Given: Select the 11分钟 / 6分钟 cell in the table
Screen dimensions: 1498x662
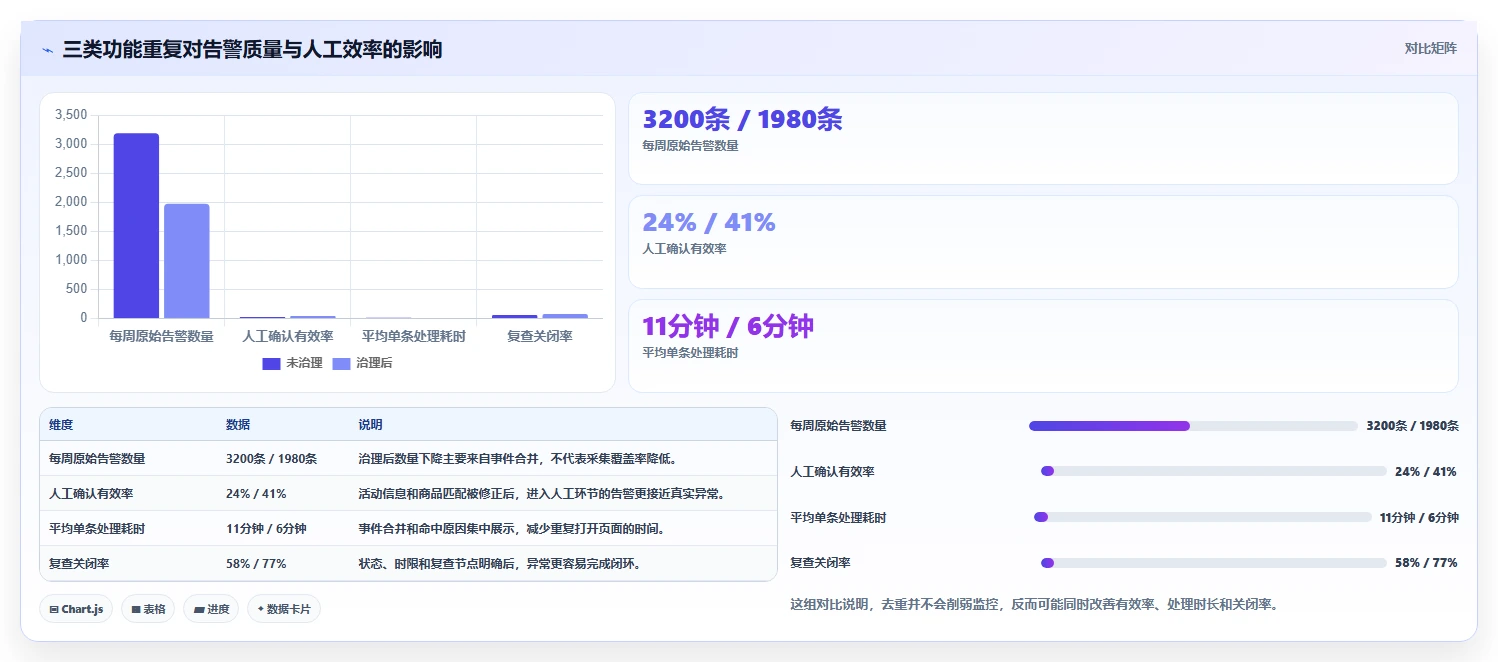Looking at the screenshot, I should pos(266,529).
